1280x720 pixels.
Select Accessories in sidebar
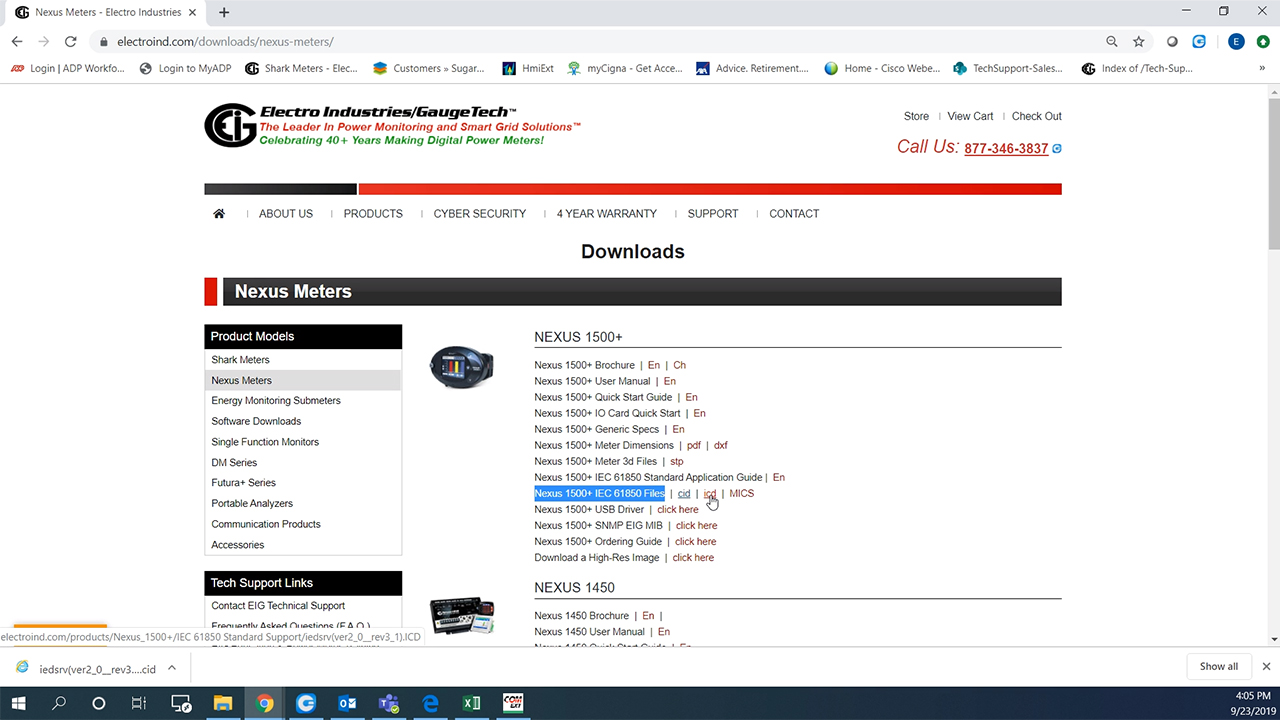pyautogui.click(x=238, y=545)
